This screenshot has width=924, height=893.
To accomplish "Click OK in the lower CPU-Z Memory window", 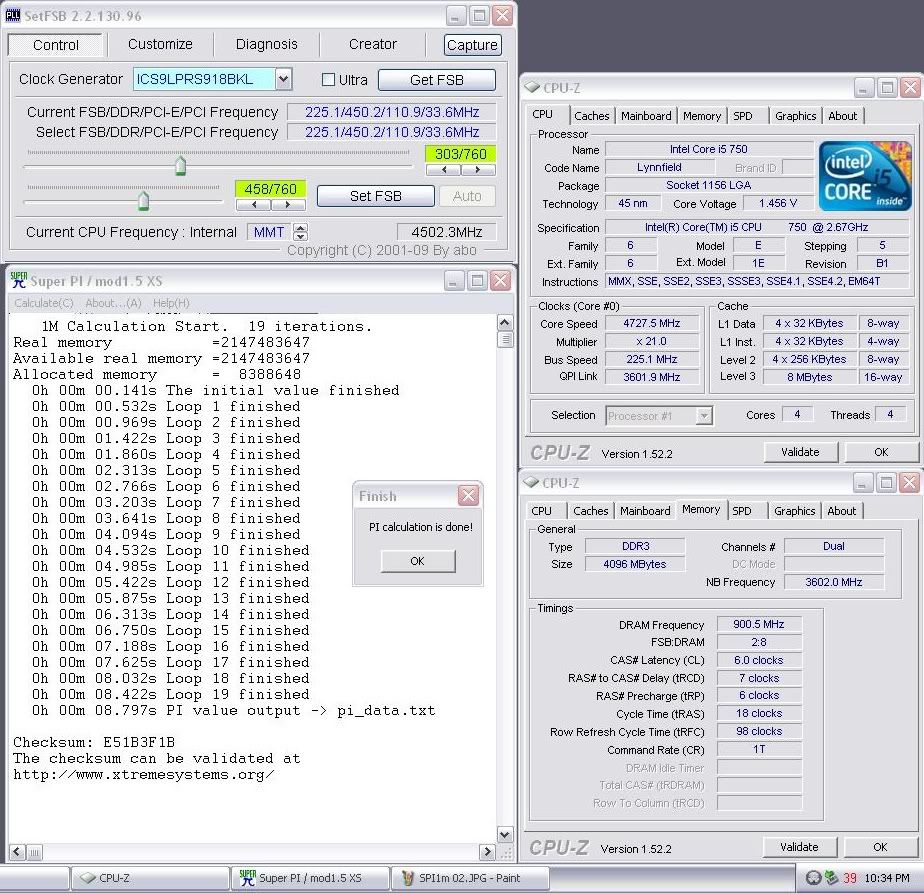I will coord(880,847).
